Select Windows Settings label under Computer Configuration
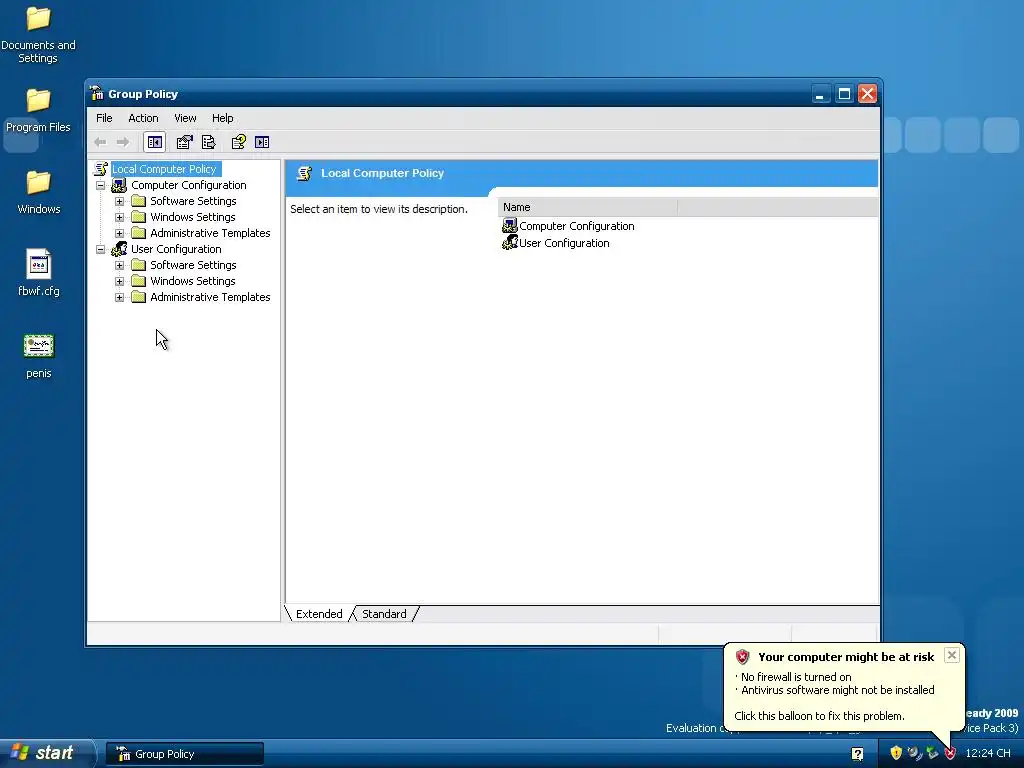The image size is (1024, 768). (x=193, y=217)
